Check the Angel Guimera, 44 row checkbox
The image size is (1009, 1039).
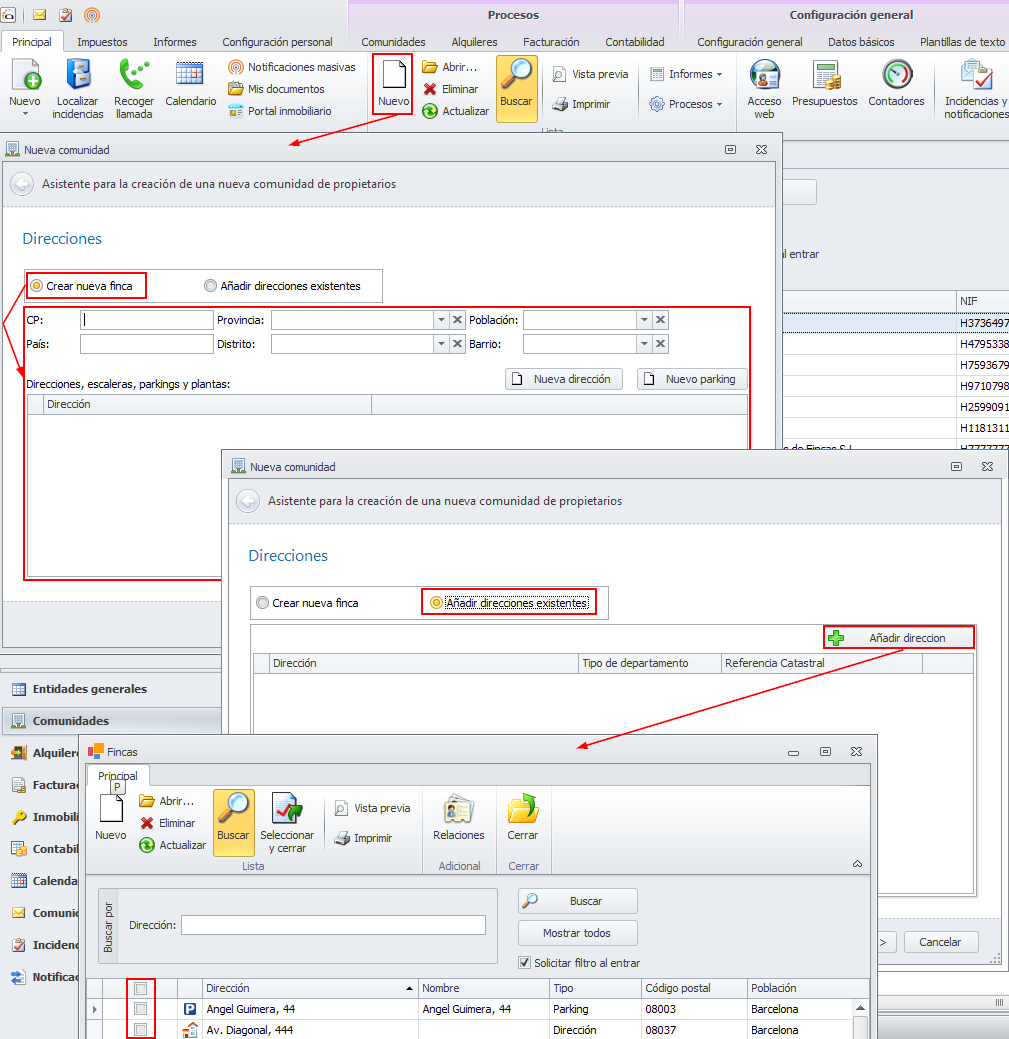pyautogui.click(x=140, y=1009)
